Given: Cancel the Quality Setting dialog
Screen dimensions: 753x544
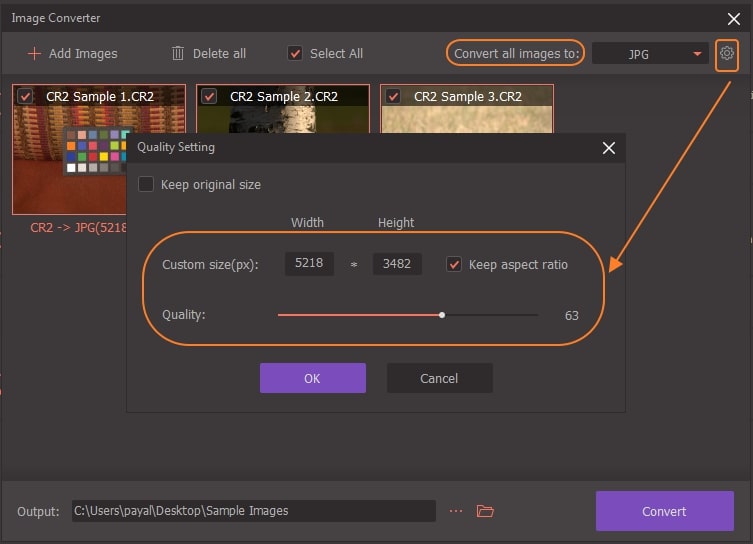Looking at the screenshot, I should [x=439, y=378].
